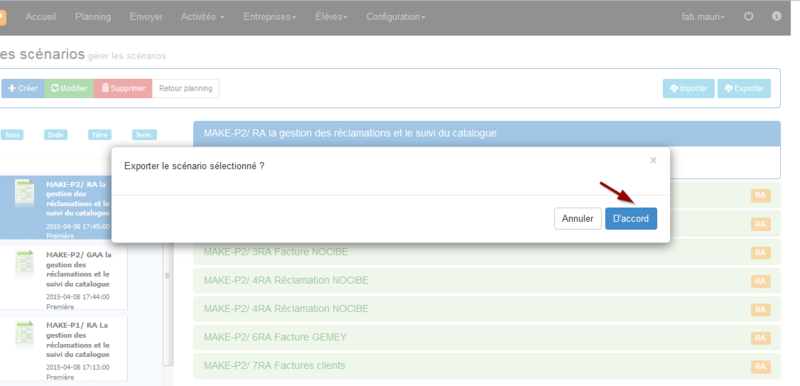
Task: Click the Importer cloud button
Action: pos(689,88)
